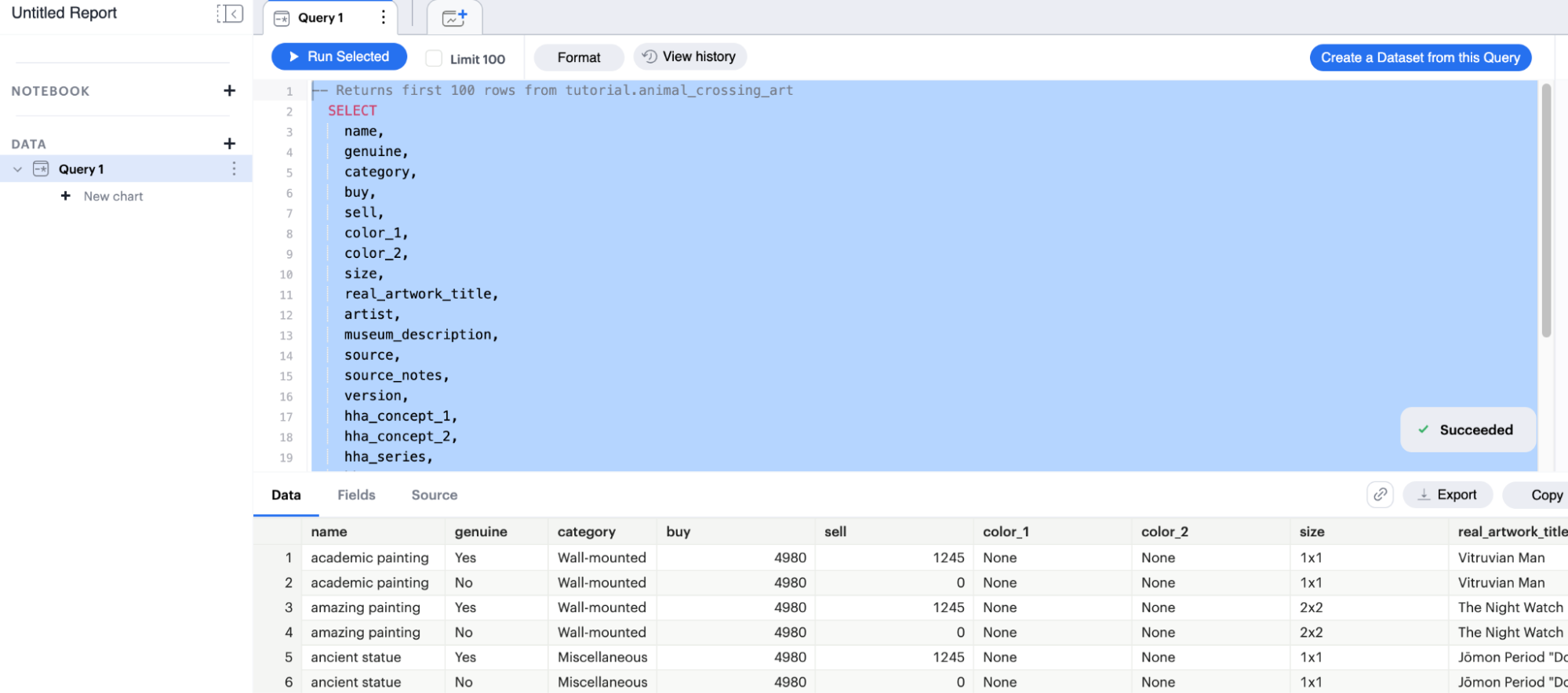Viewport: 1568px width, 693px height.
Task: Click the plus icon beside New chart
Action: point(66,196)
